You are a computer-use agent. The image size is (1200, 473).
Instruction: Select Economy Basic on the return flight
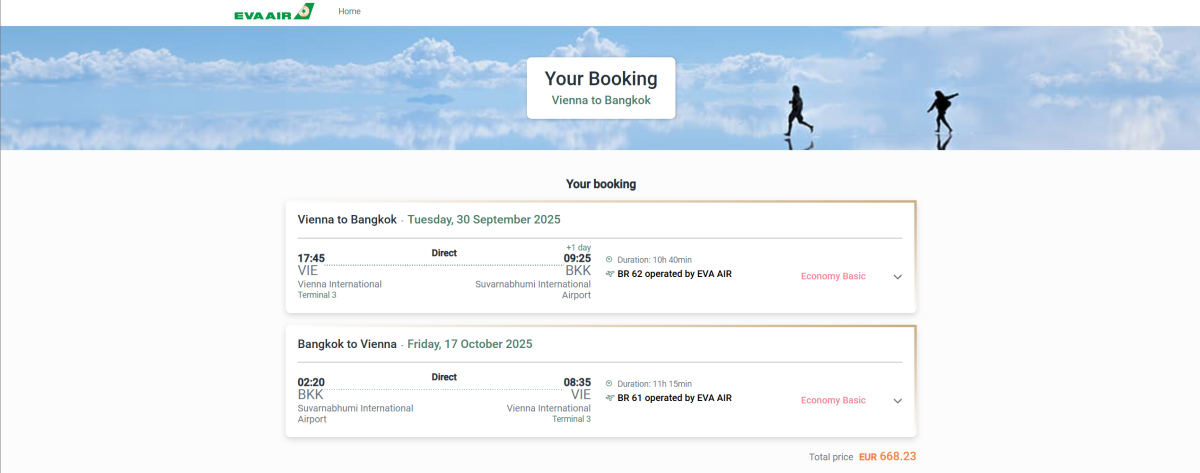coord(833,400)
